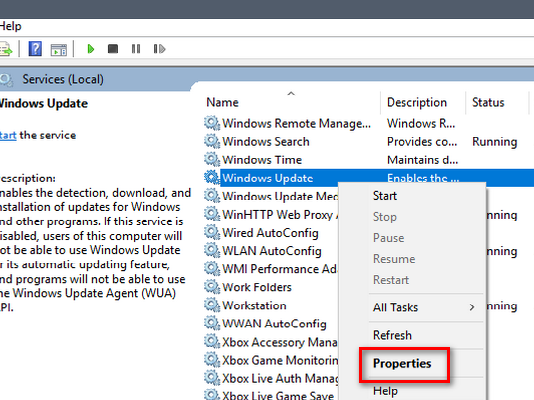Click the Pause Service toolbar icon

pos(136,49)
